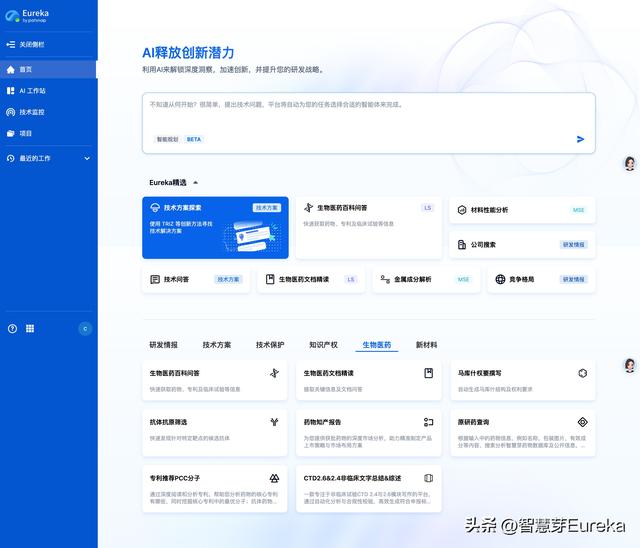Click the 智能规划 tag

167,139
